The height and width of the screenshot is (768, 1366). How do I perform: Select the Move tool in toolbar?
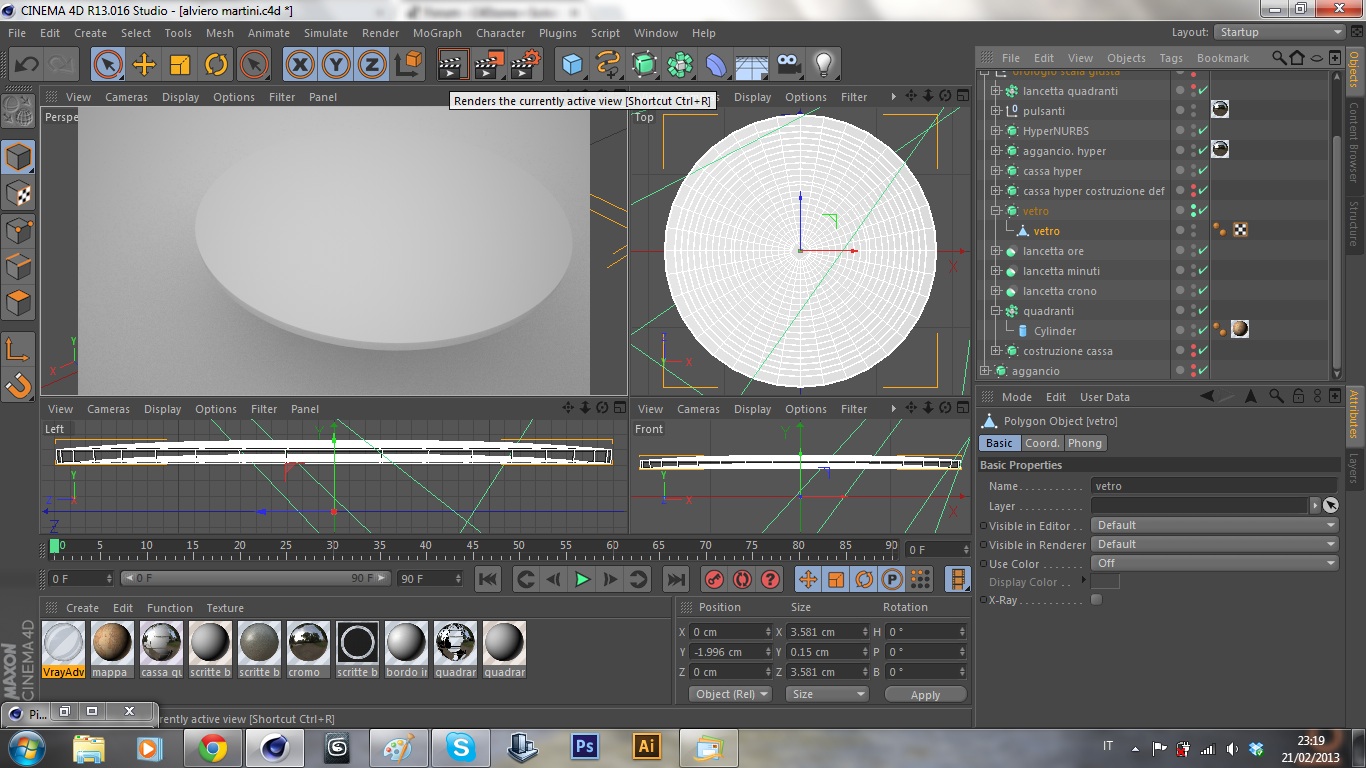(x=144, y=65)
